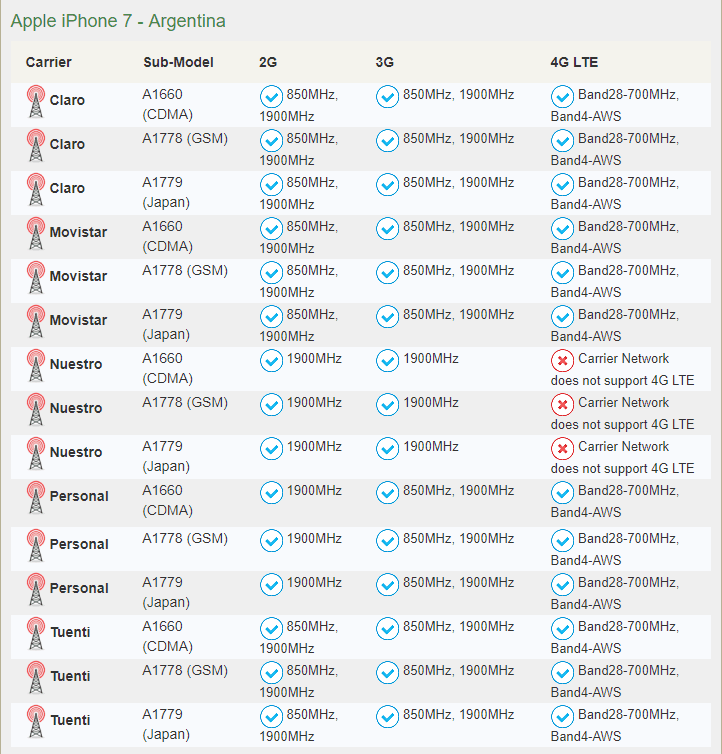This screenshot has width=722, height=754.
Task: Select the Personal A1660 row tower icon
Action: point(36,497)
